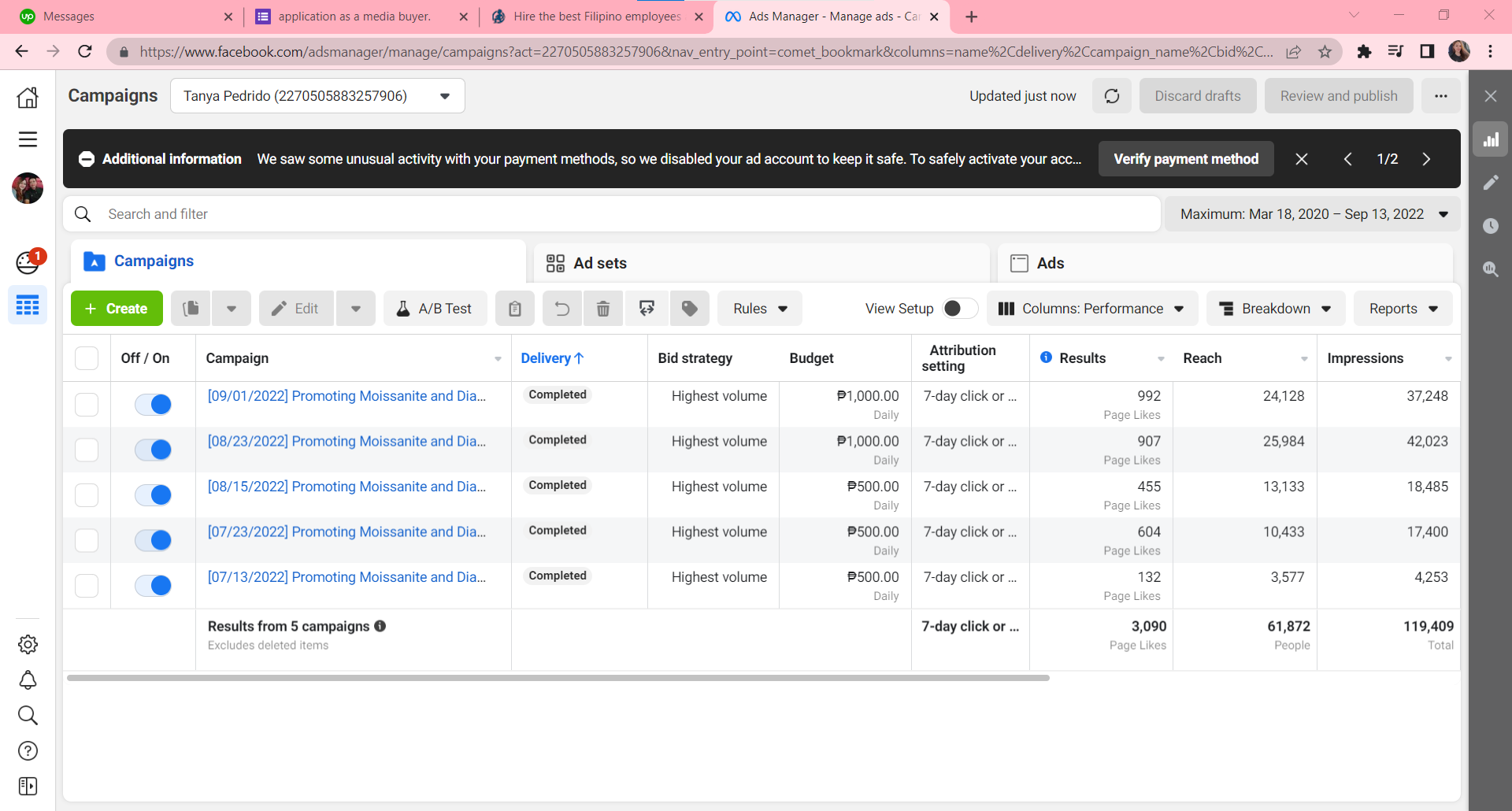Close the right side panel
The width and height of the screenshot is (1512, 811).
click(1491, 96)
